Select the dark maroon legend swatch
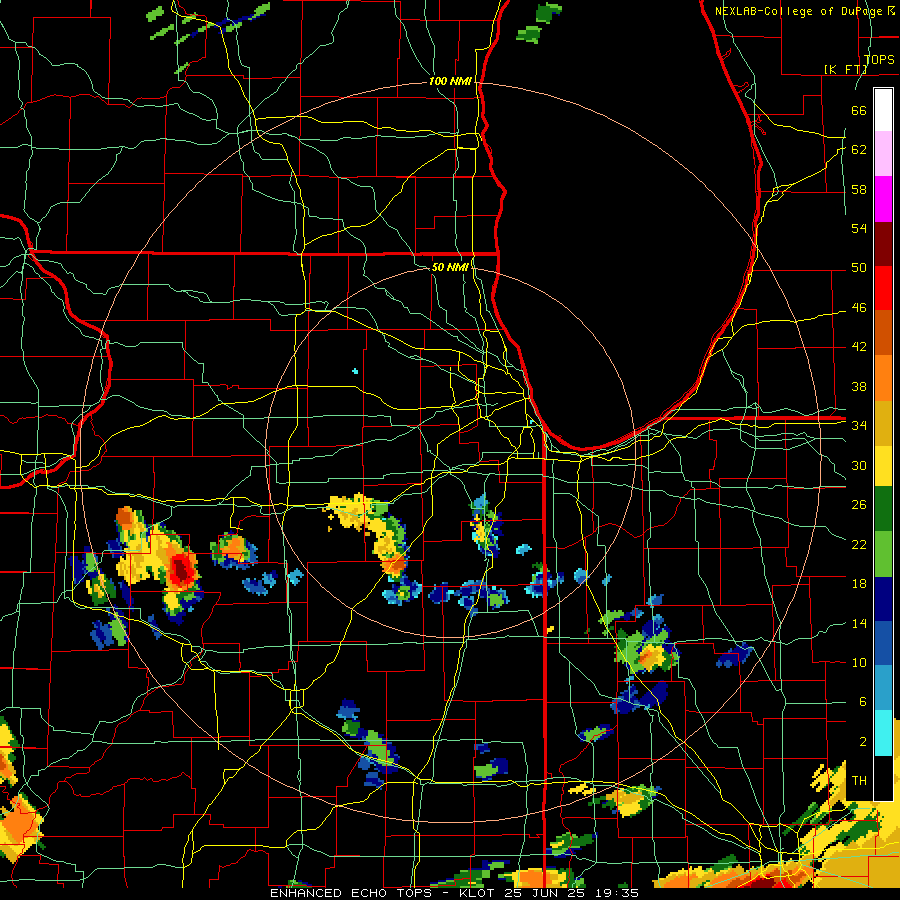This screenshot has height=900, width=900. pos(883,244)
